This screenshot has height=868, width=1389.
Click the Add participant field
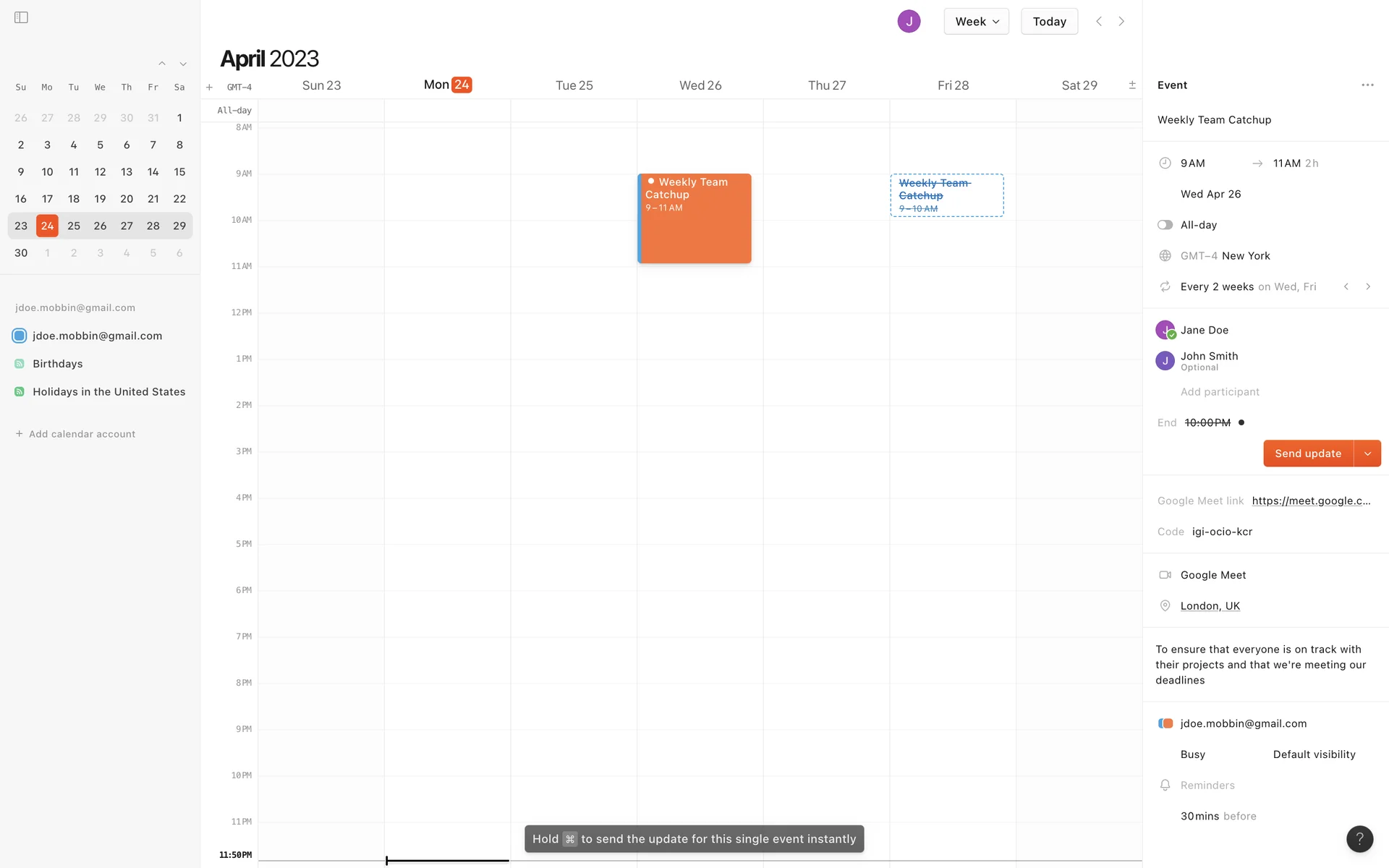(1220, 392)
